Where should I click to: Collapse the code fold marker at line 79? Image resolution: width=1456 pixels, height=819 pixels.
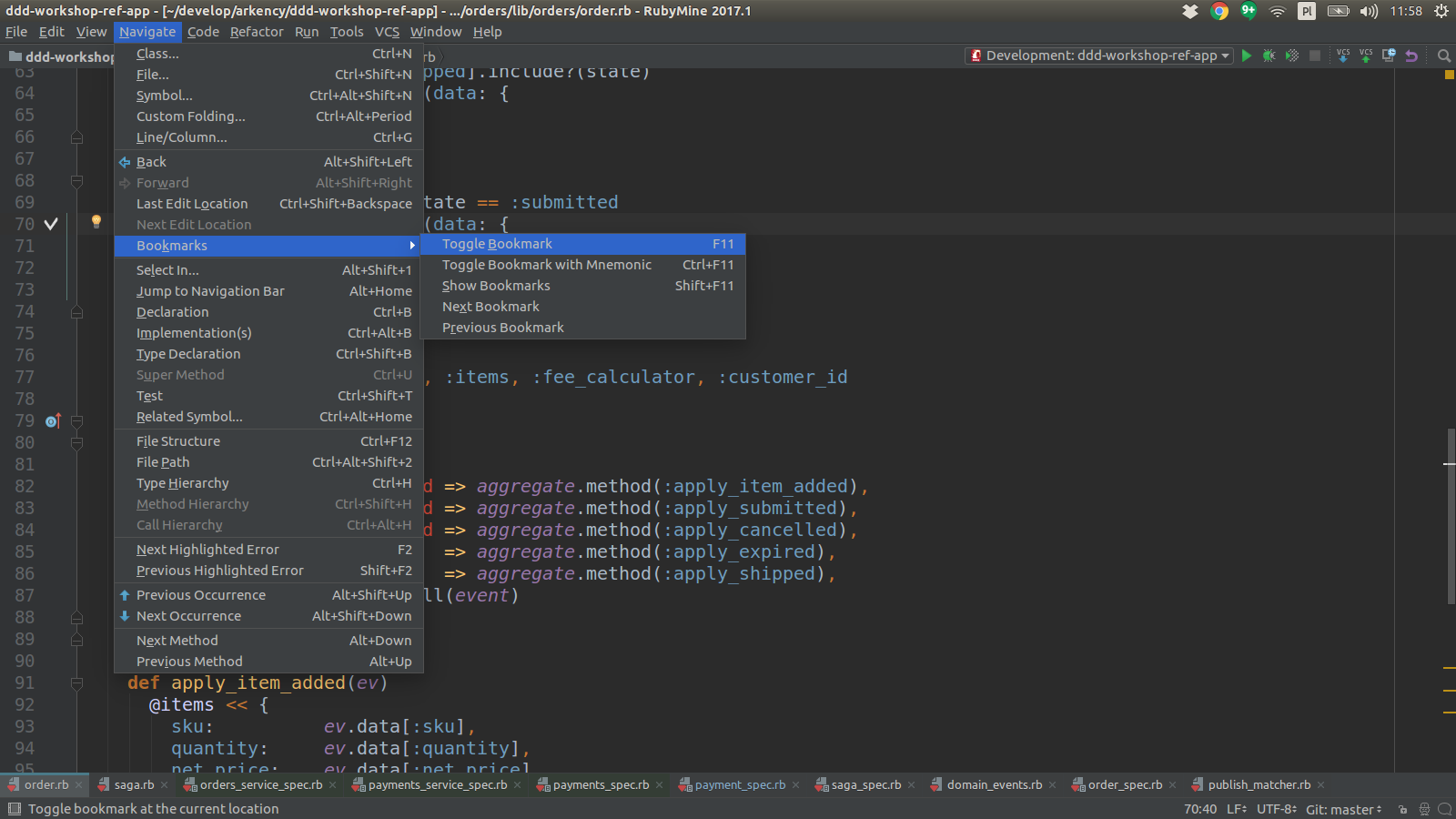pos(77,421)
